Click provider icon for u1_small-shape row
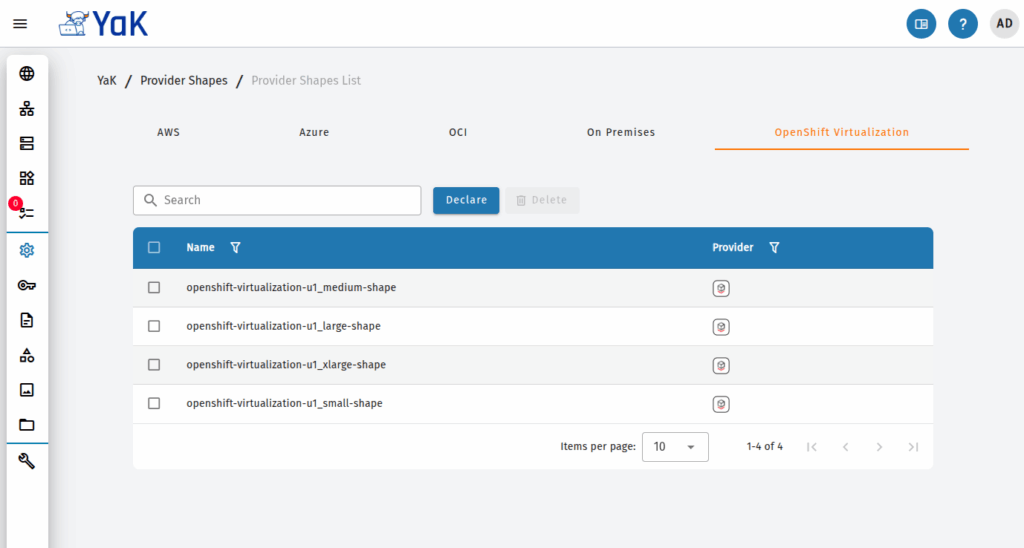 pyautogui.click(x=721, y=404)
